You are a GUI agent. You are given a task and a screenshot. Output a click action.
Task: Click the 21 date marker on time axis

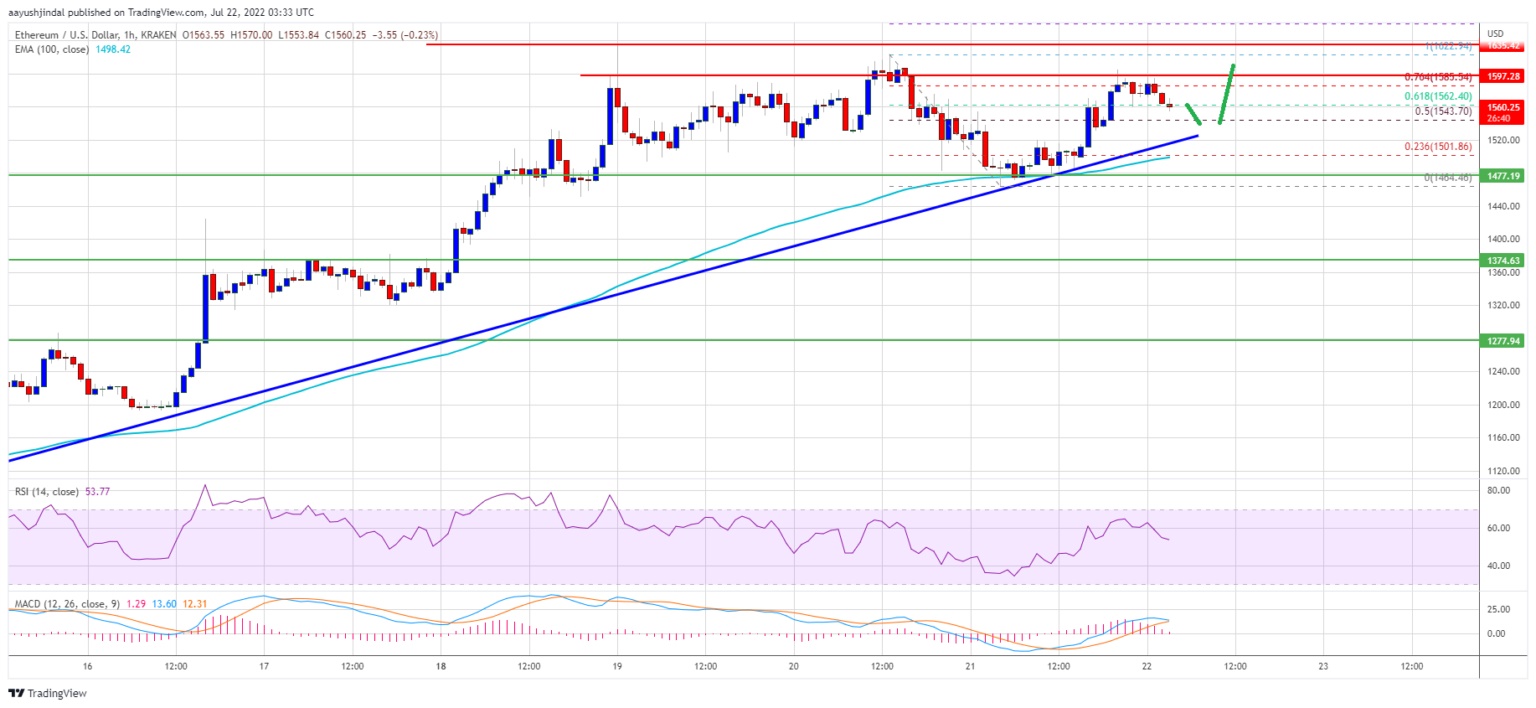970,665
